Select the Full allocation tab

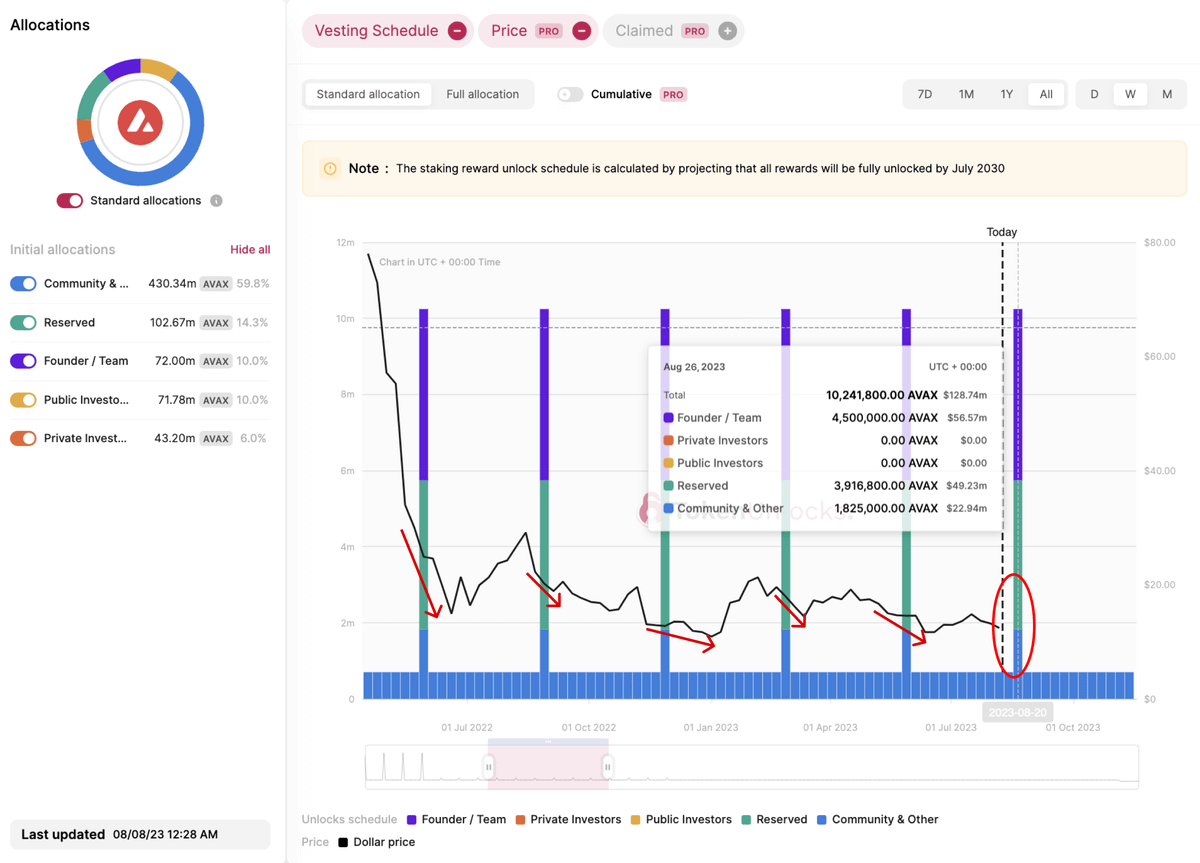pos(483,95)
